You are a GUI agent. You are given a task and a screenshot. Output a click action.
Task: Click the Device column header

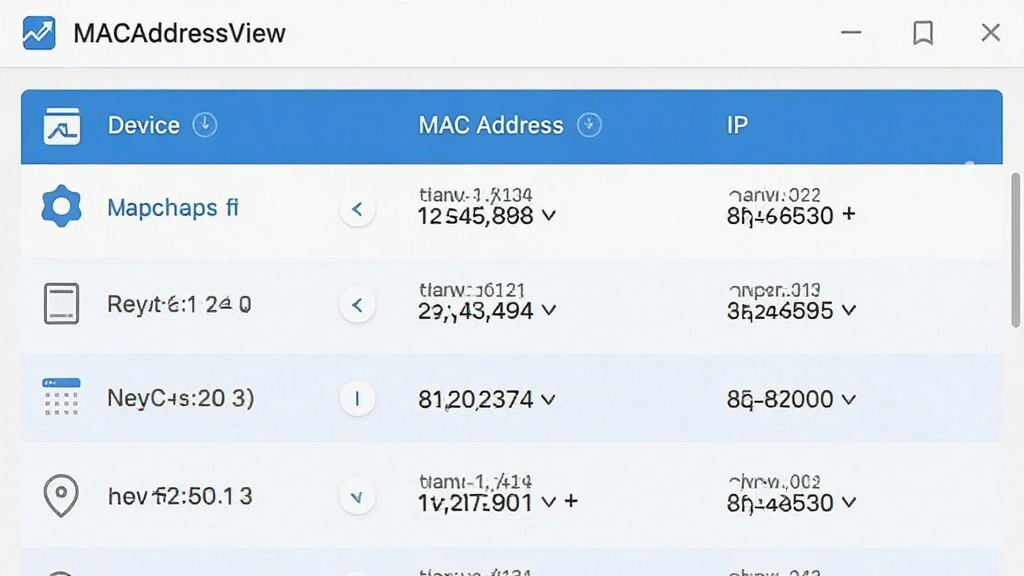click(144, 125)
